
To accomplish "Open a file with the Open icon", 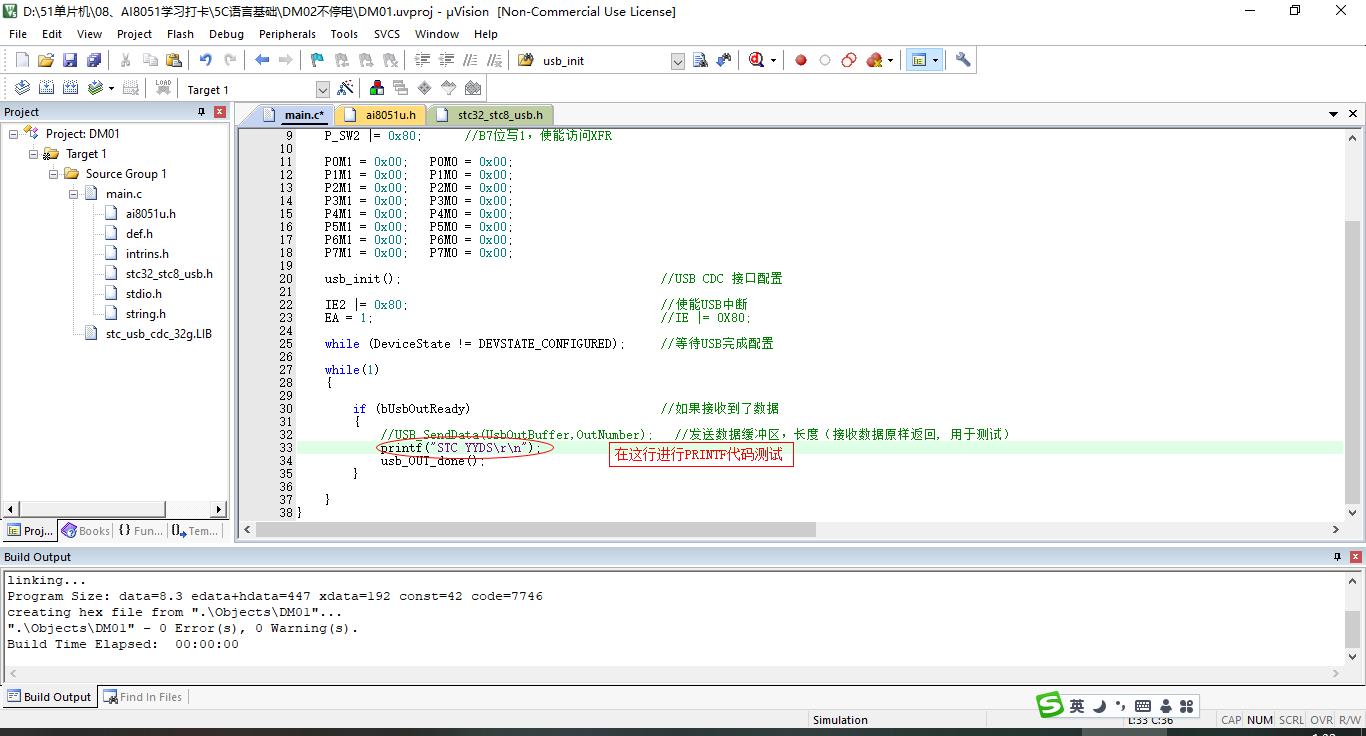I will (46, 60).
